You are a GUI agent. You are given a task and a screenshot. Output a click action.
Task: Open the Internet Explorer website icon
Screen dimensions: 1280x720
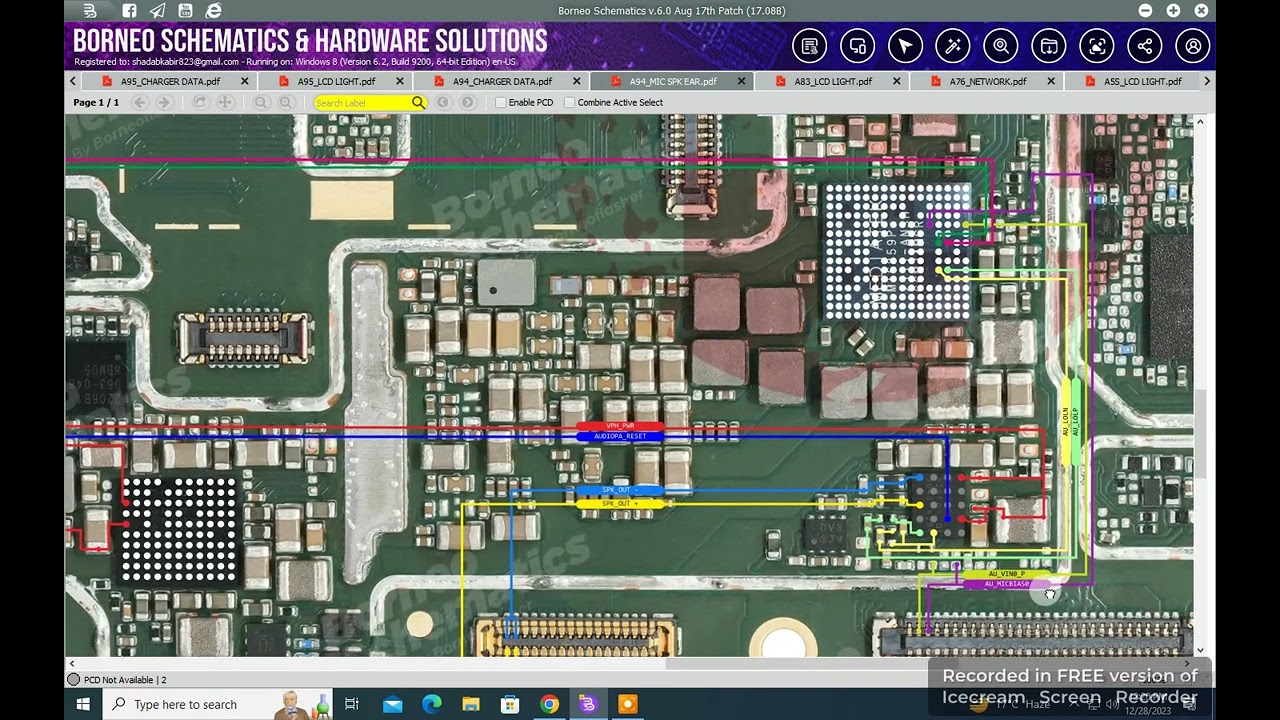(x=213, y=11)
